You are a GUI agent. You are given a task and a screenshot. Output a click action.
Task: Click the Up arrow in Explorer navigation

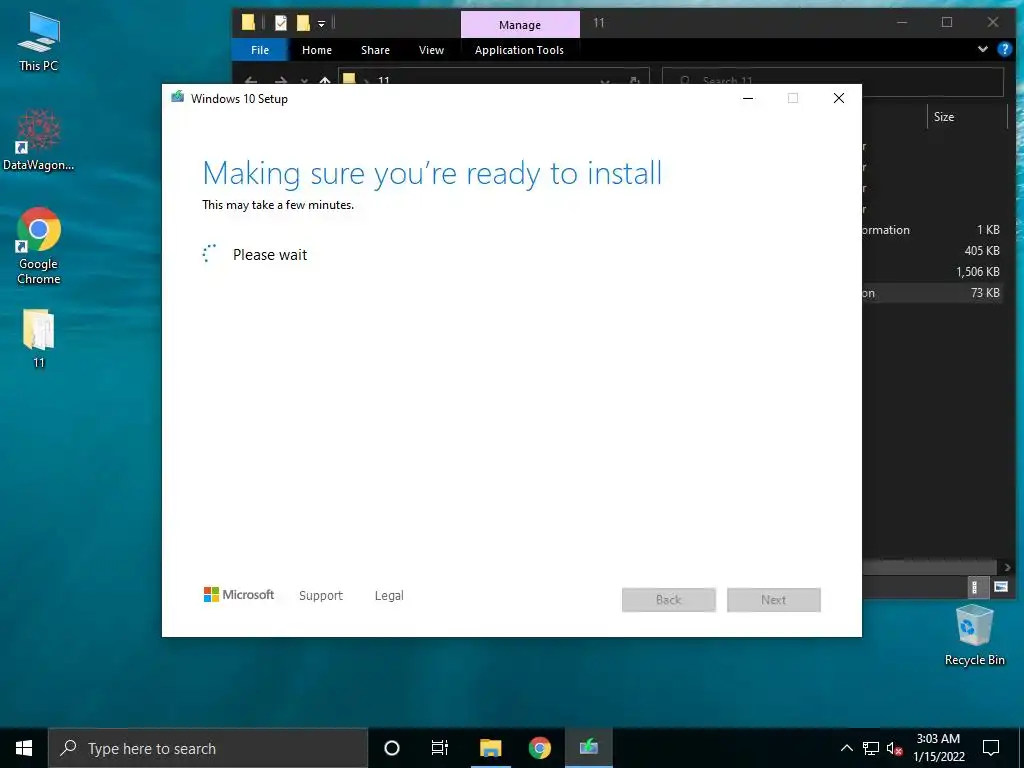tap(325, 81)
